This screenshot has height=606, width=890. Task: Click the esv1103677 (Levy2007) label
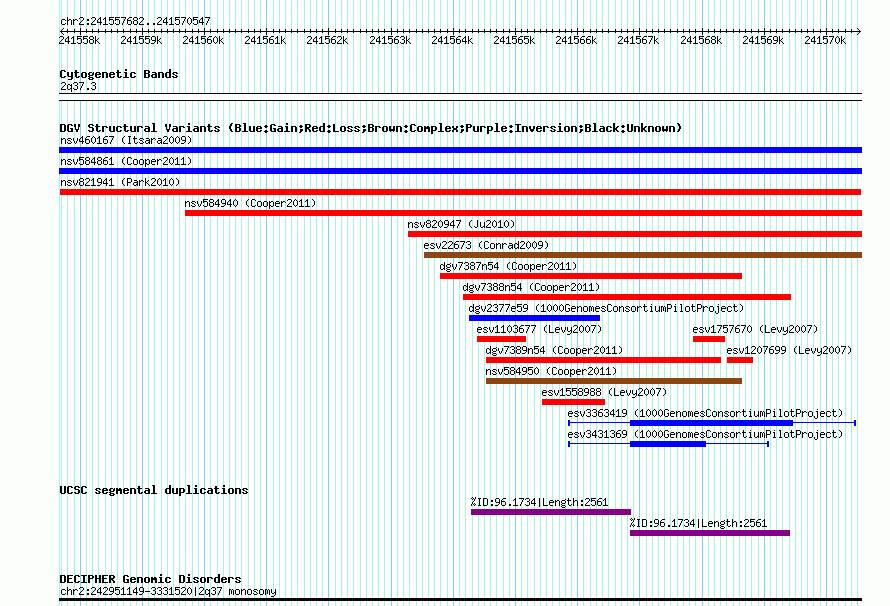pos(539,329)
